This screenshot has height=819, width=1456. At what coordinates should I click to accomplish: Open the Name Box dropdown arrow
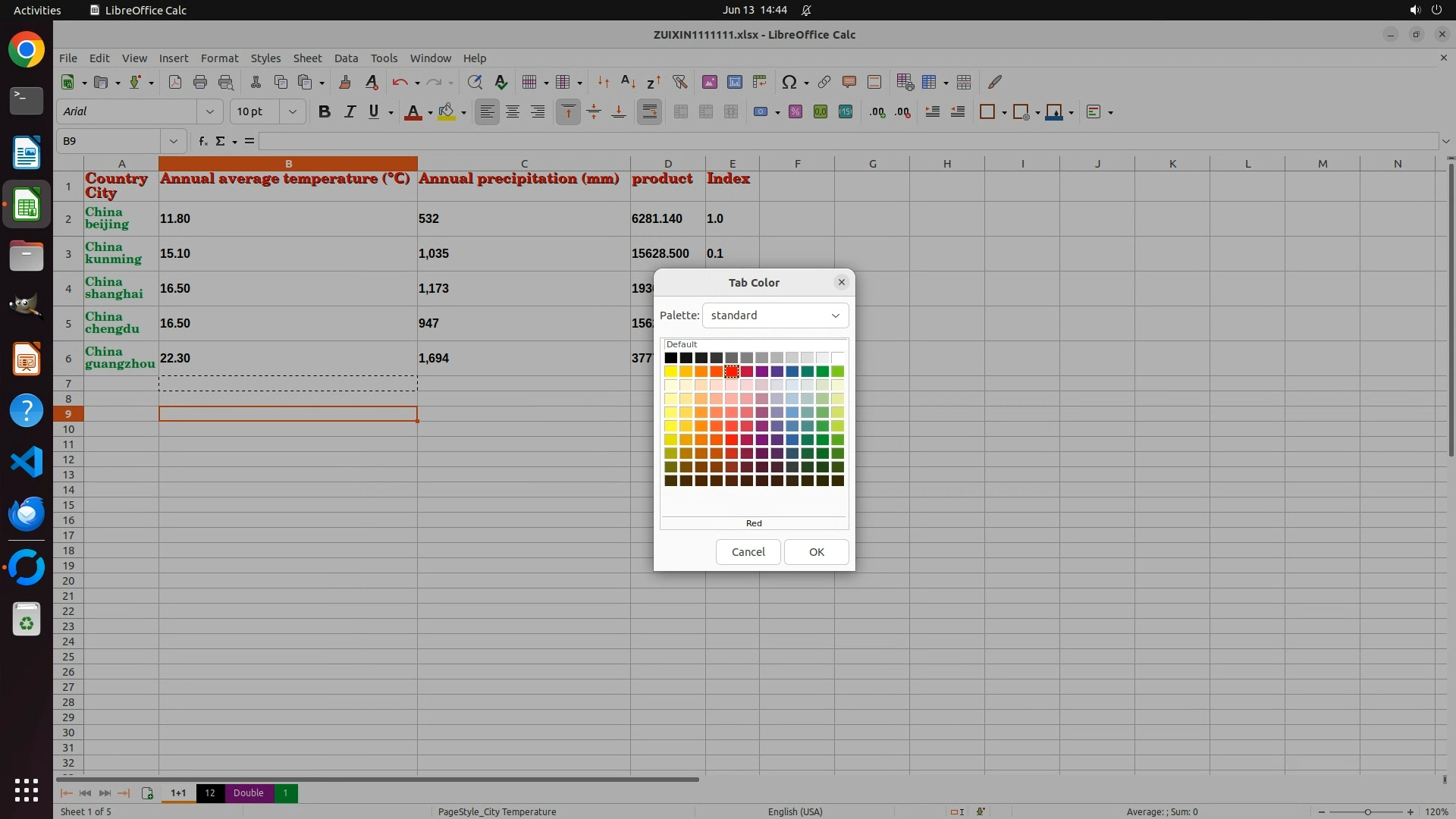(174, 141)
